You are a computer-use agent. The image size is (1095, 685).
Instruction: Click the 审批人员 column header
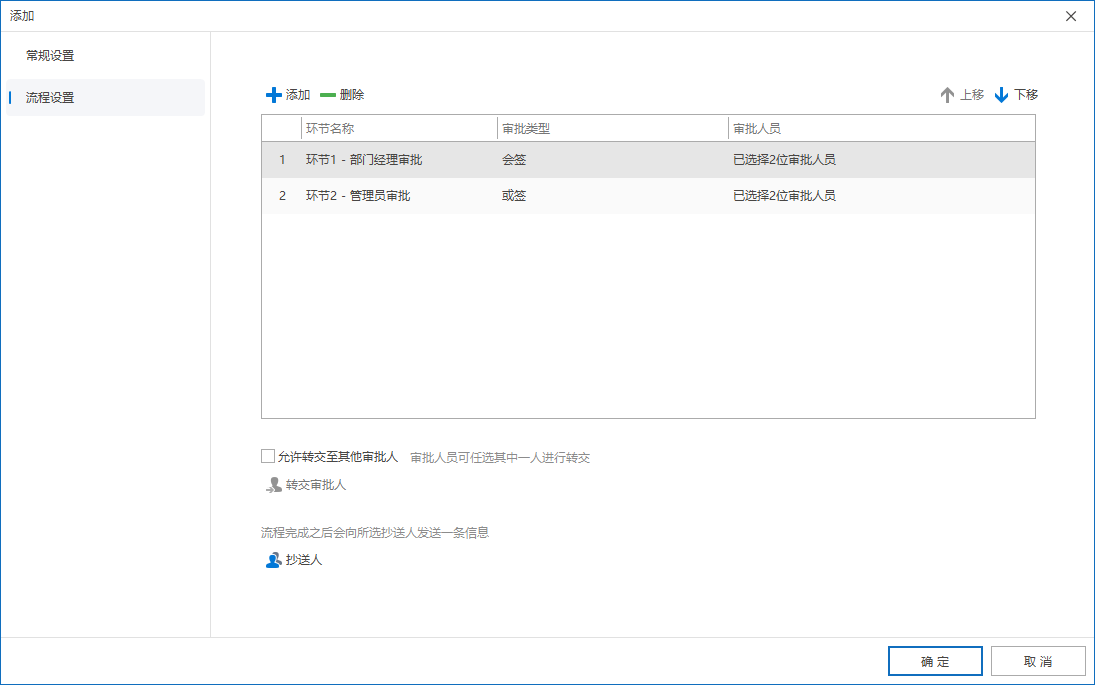757,129
